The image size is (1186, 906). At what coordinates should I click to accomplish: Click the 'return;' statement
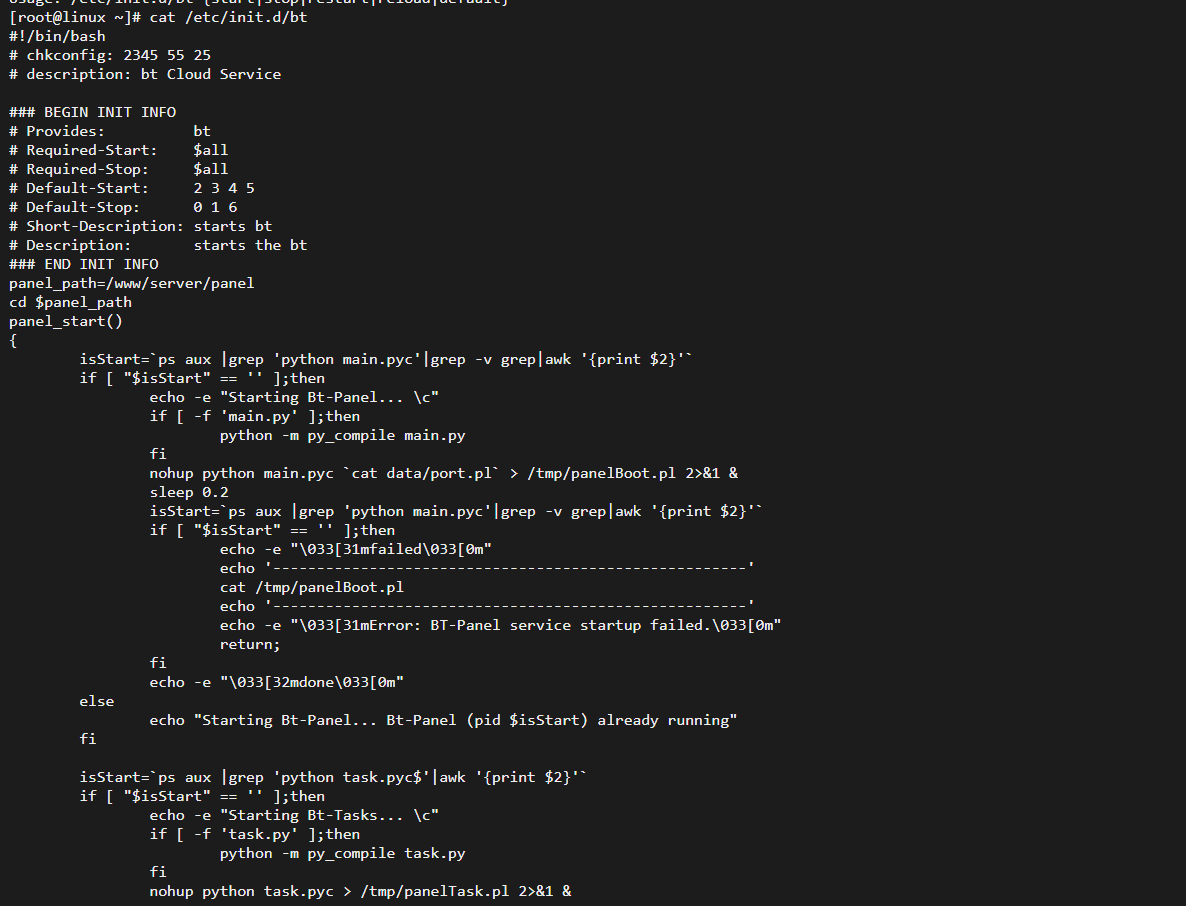[x=250, y=644]
